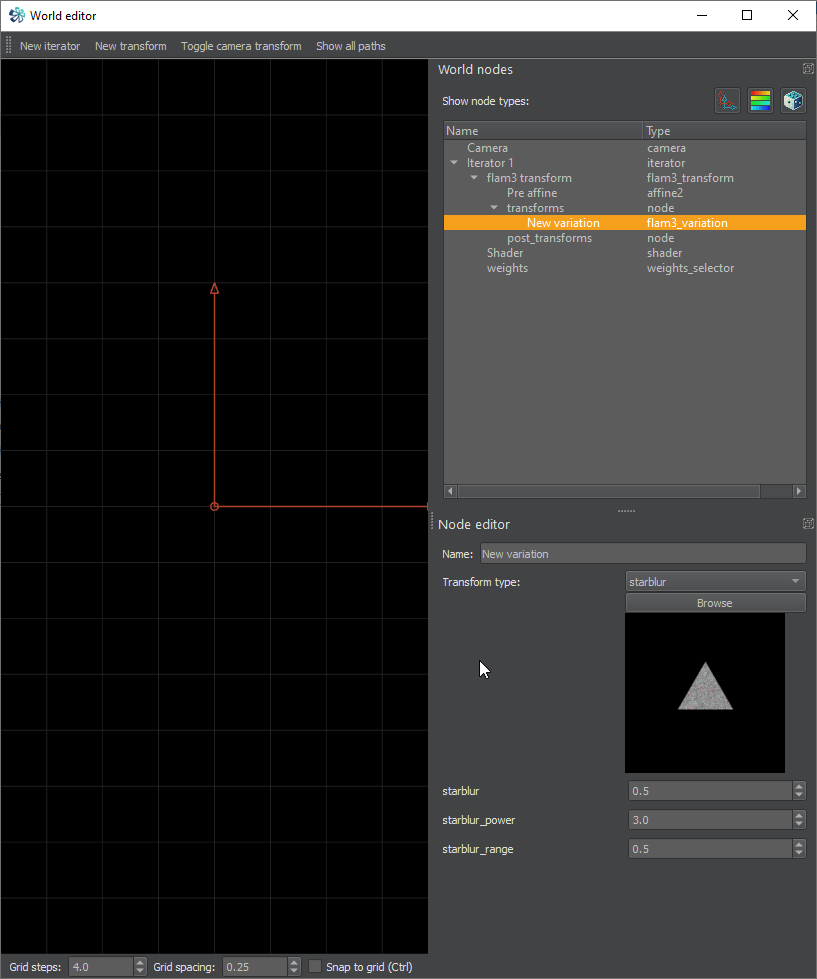The height and width of the screenshot is (979, 817).
Task: Click the panel splitter dots handle
Action: point(626,511)
